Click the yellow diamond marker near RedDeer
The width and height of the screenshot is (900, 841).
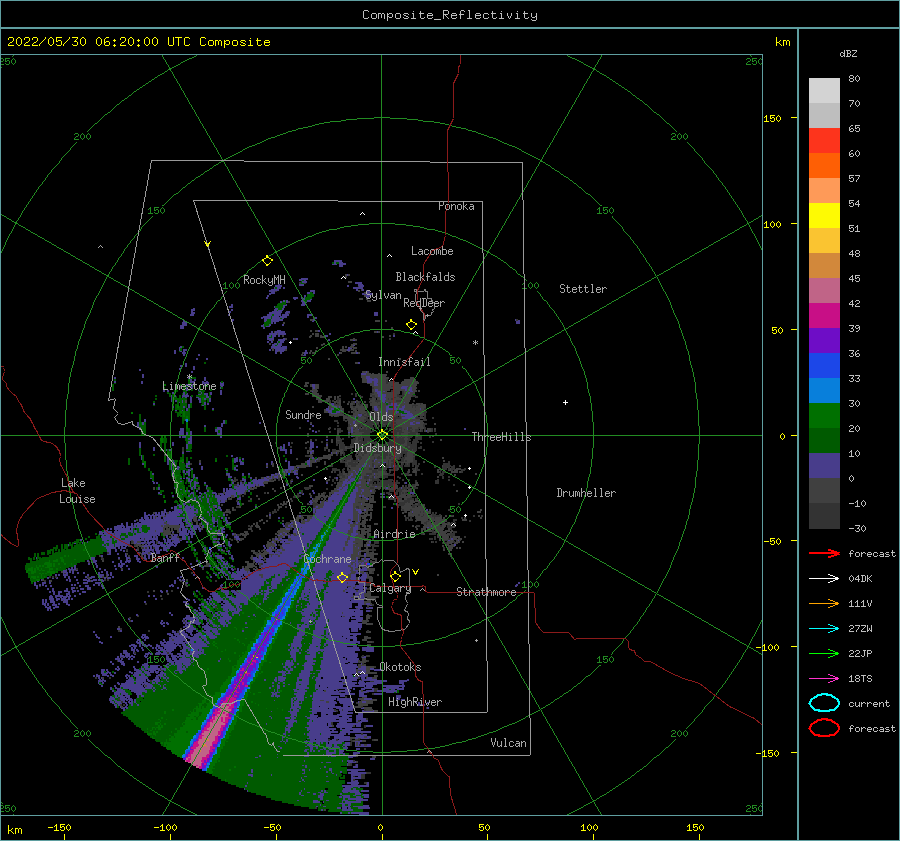point(411,325)
